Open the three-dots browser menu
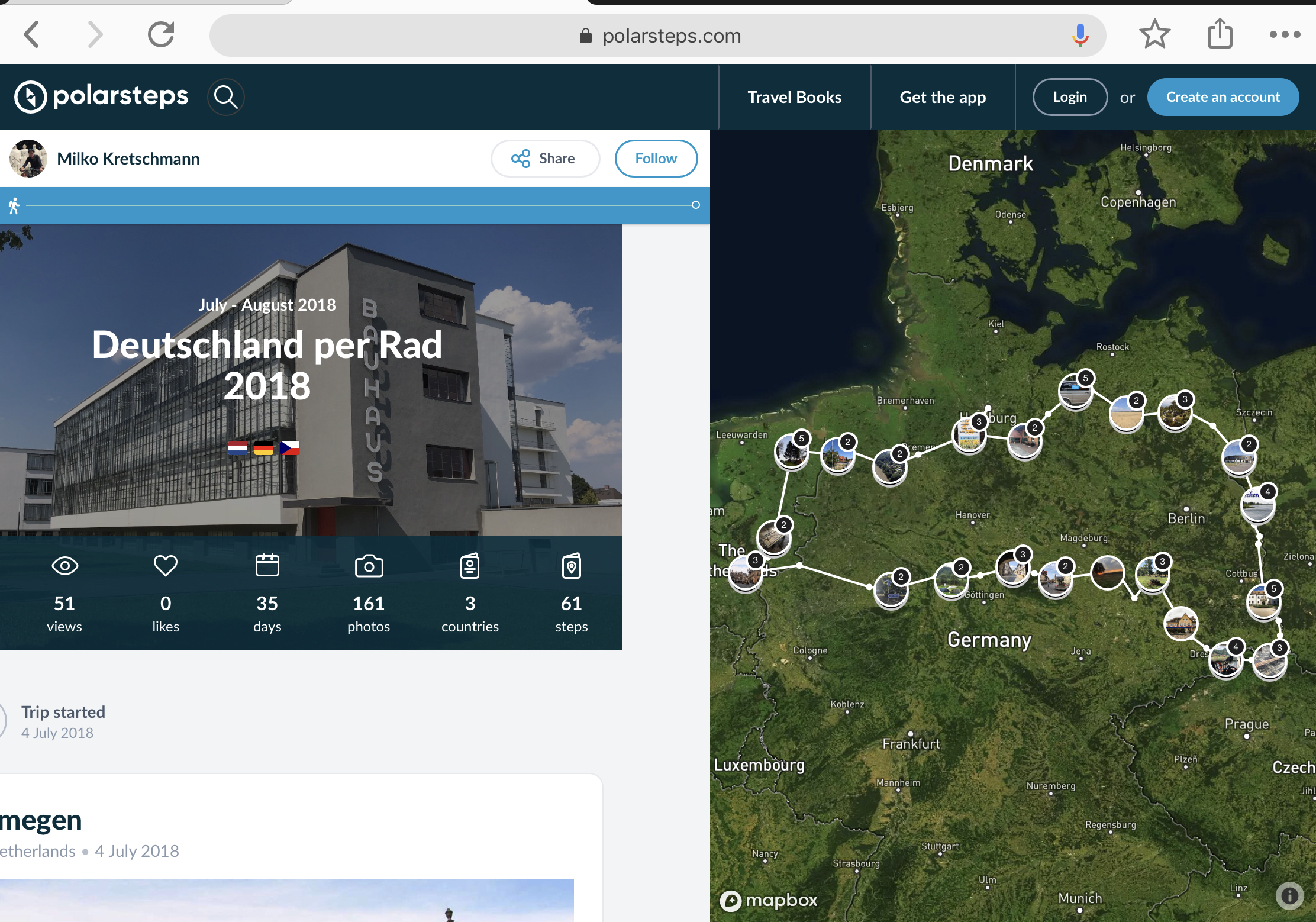This screenshot has width=1316, height=922. tap(1285, 35)
